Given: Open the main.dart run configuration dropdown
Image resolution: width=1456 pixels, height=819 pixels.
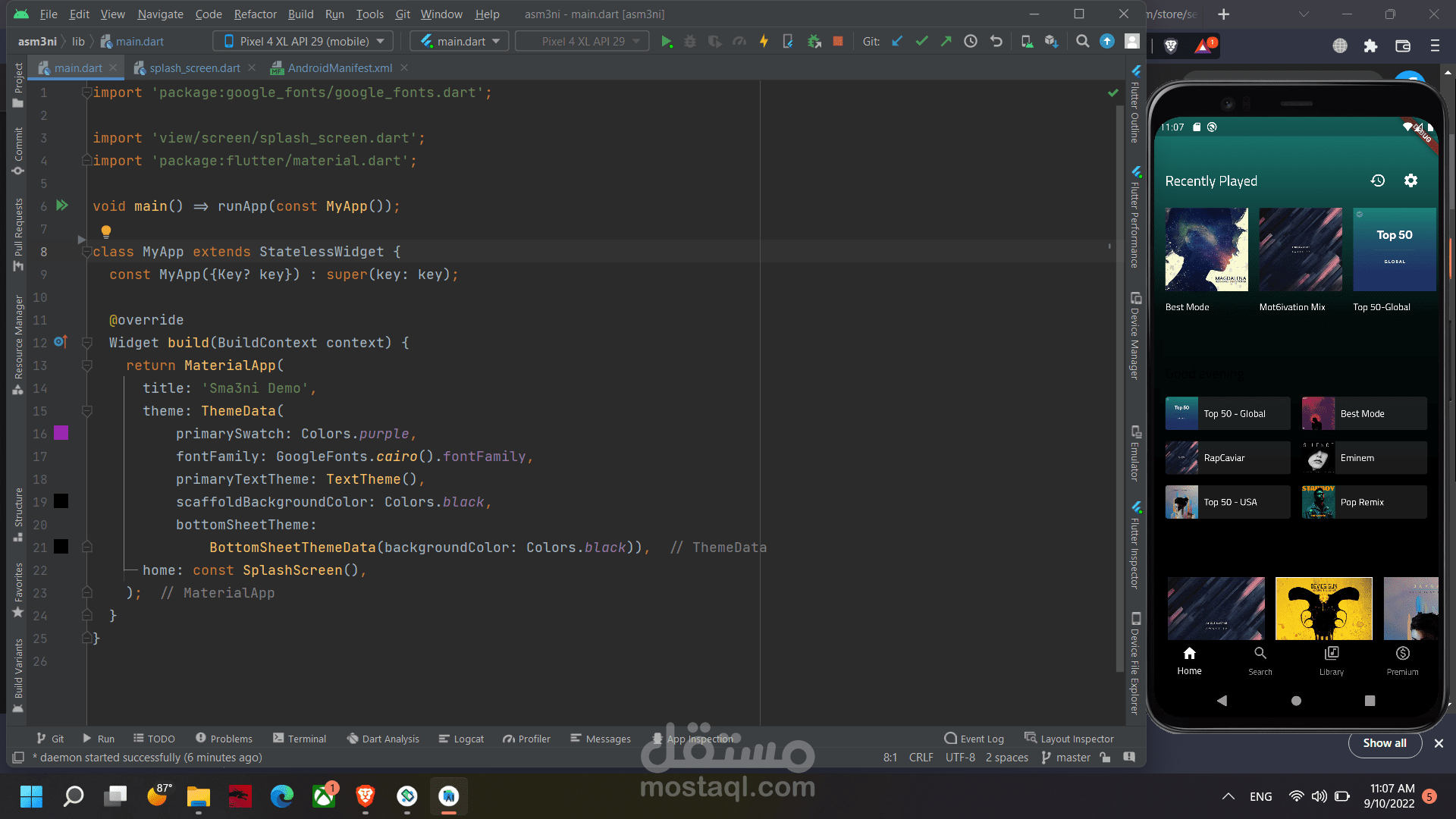Looking at the screenshot, I should 460,42.
